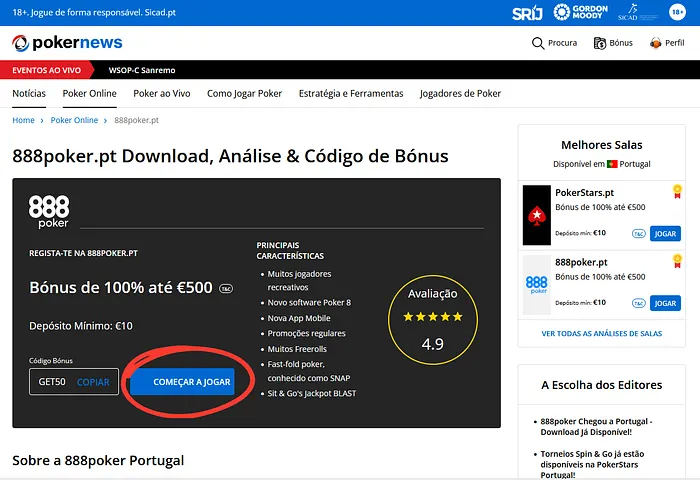Screen dimensions: 700x480
Task: Click 'Sobre a 888poker Portugal' heading
Action: (98, 460)
